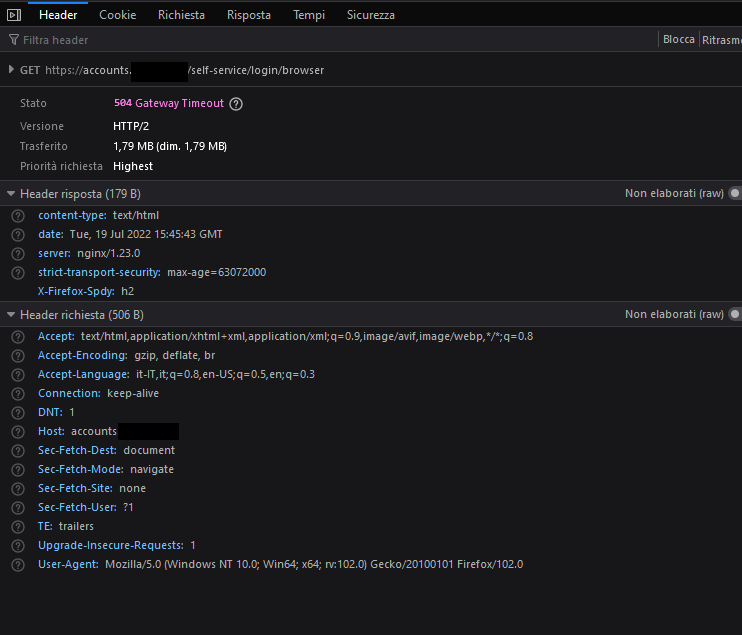Click the gzip, deflate, br value
This screenshot has height=635, width=742.
[175, 355]
